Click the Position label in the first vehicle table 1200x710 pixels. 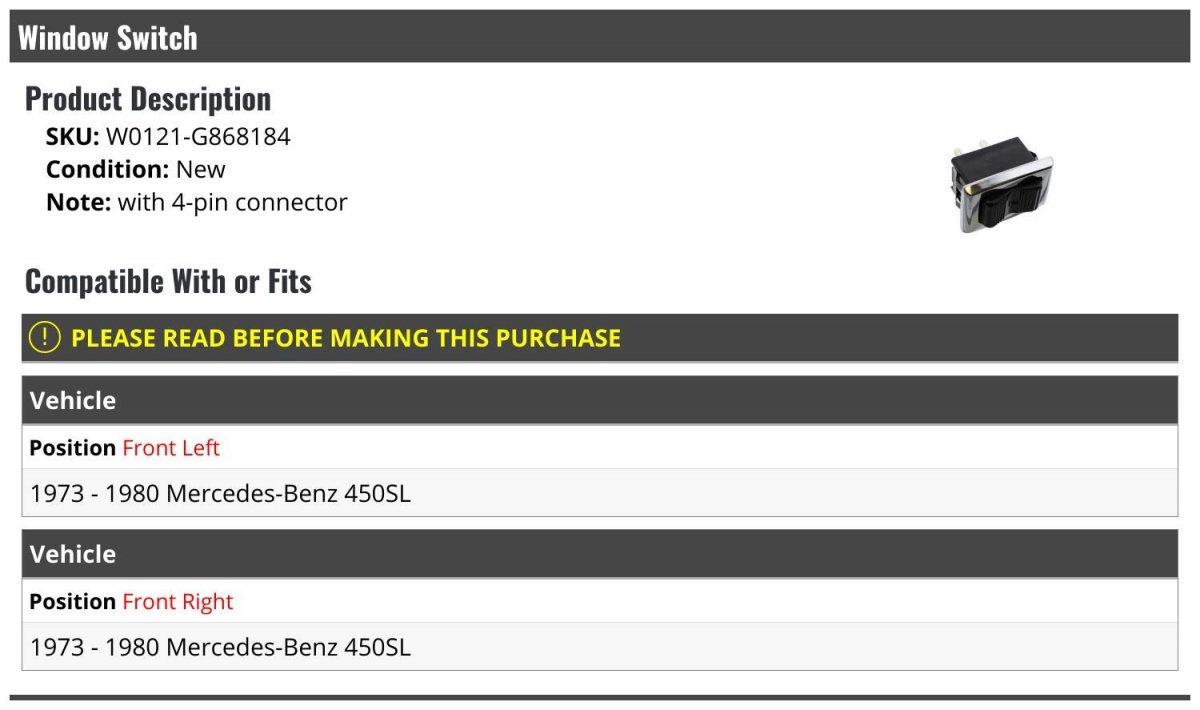pyautogui.click(x=73, y=448)
